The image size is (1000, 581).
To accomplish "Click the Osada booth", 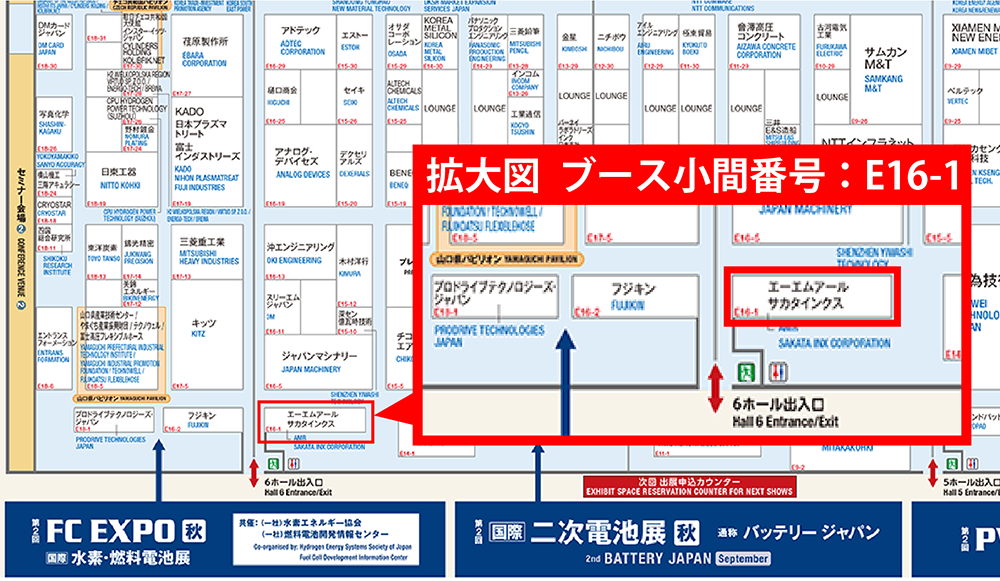I will (x=403, y=41).
